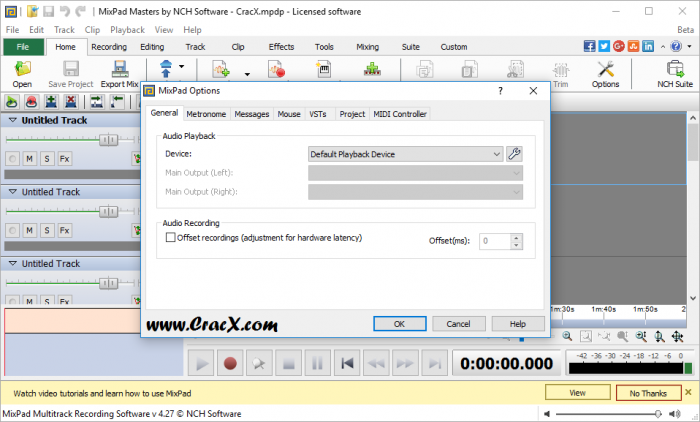700x422 pixels.
Task: Collapse the third Untitled Track
Action: tap(12, 263)
